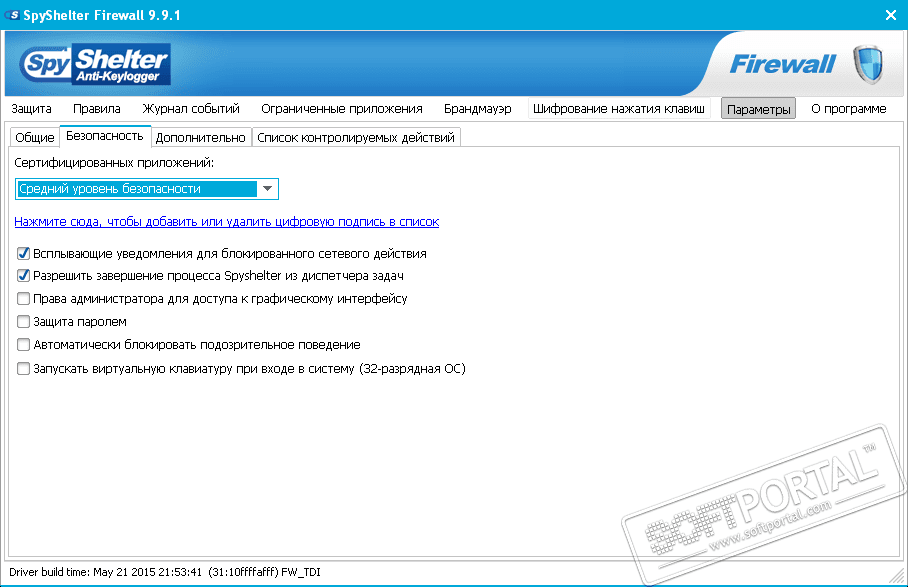Open the Журнал событий tab

191,109
